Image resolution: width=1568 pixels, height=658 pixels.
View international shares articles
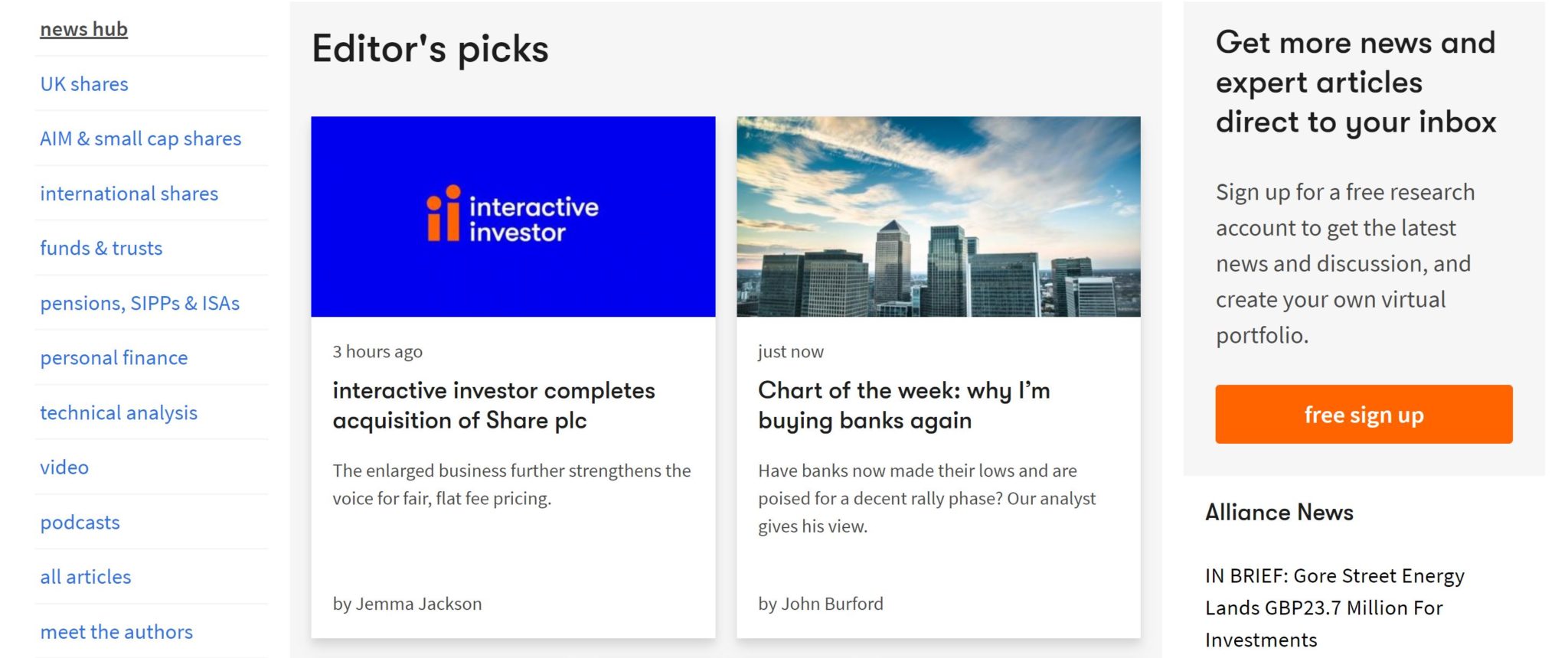tap(129, 194)
